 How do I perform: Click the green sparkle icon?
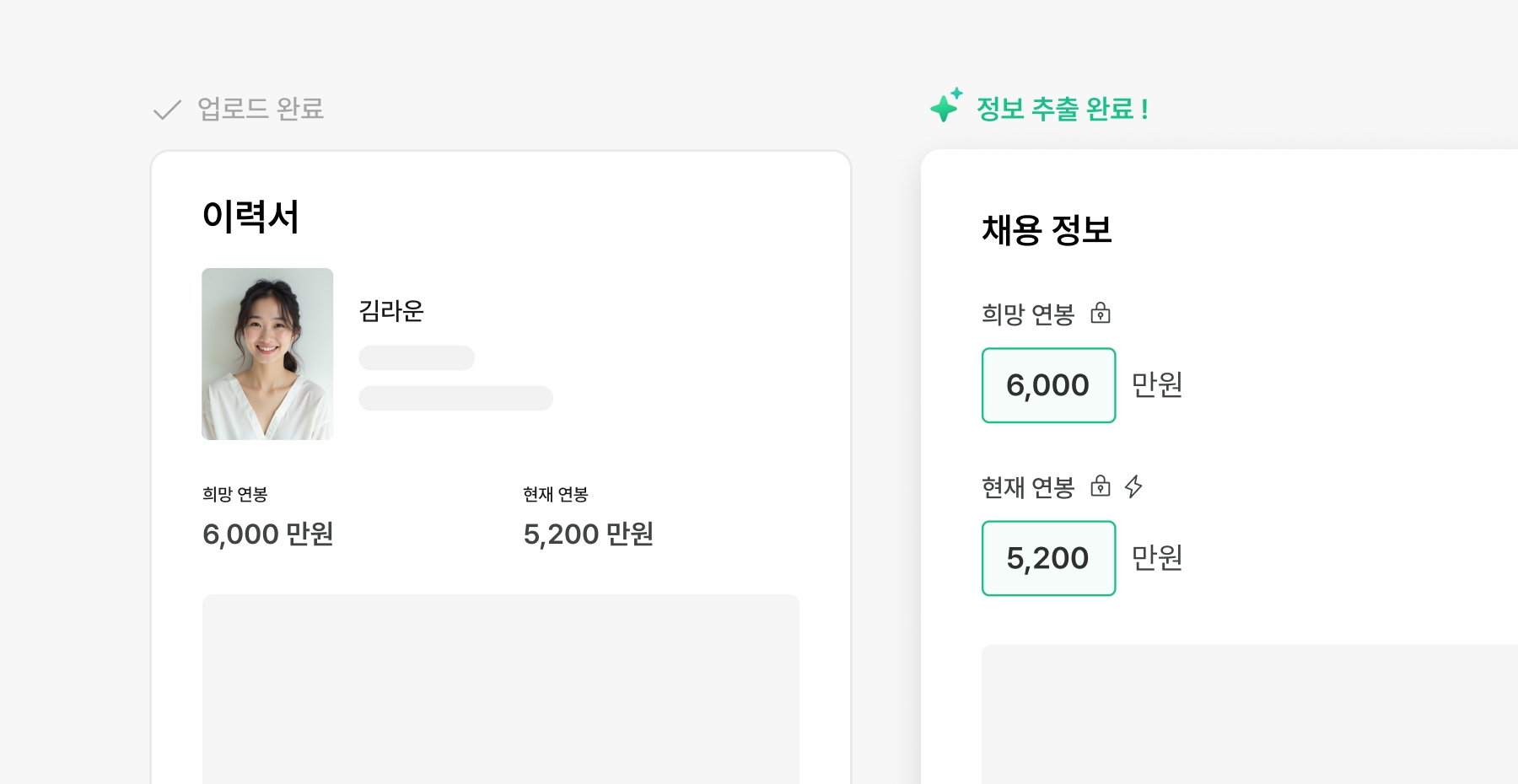(x=945, y=106)
